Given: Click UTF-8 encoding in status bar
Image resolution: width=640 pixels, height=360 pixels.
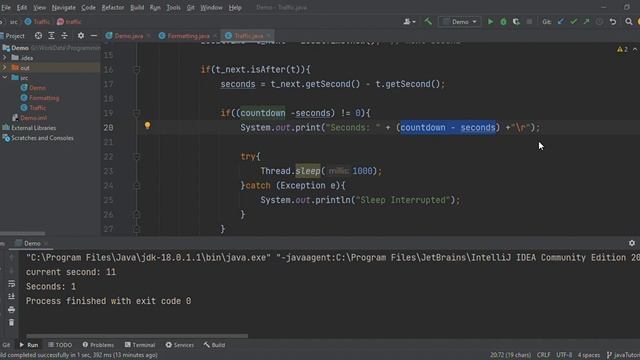Looking at the screenshot, I should point(564,355).
